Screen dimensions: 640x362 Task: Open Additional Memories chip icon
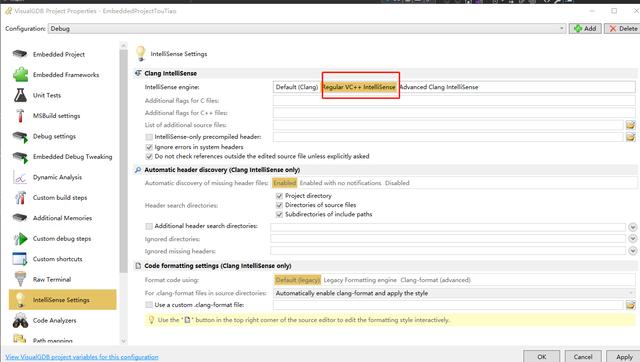(x=20, y=218)
